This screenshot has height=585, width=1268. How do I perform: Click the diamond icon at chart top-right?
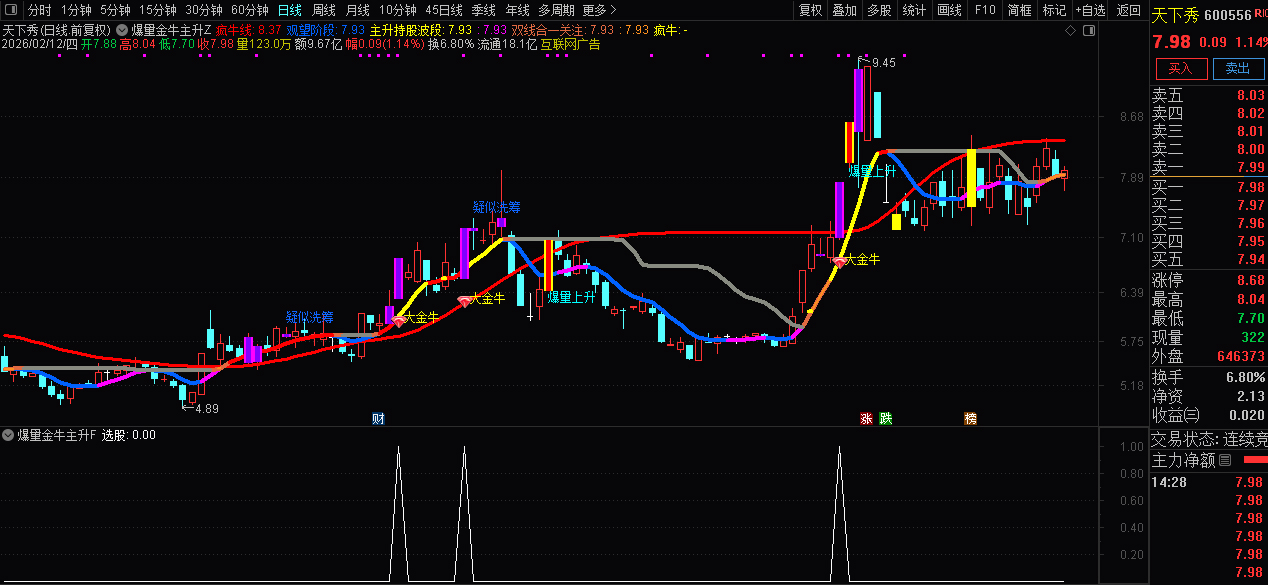point(1070,31)
